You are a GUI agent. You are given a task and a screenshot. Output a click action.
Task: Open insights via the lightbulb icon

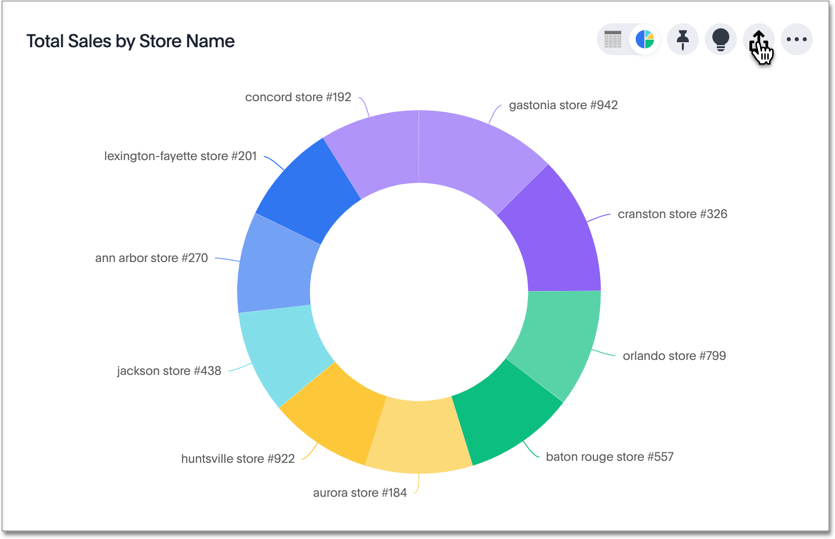pyautogui.click(x=720, y=40)
